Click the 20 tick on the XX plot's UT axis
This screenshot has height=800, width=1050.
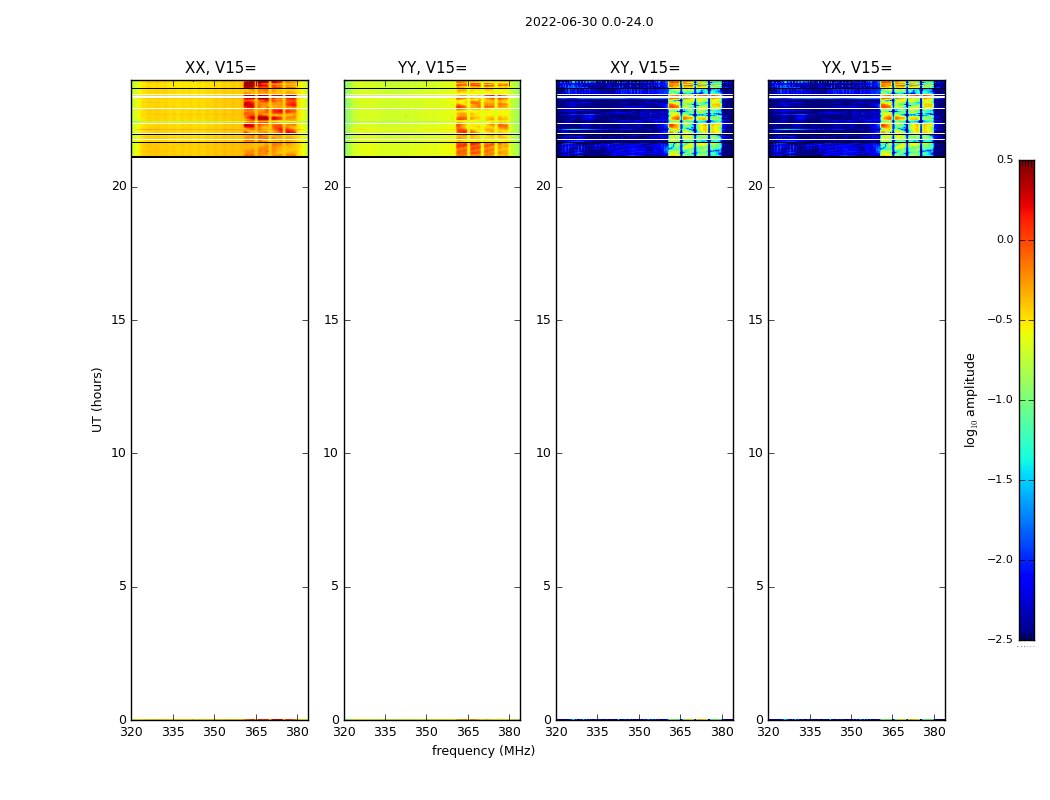click(119, 186)
